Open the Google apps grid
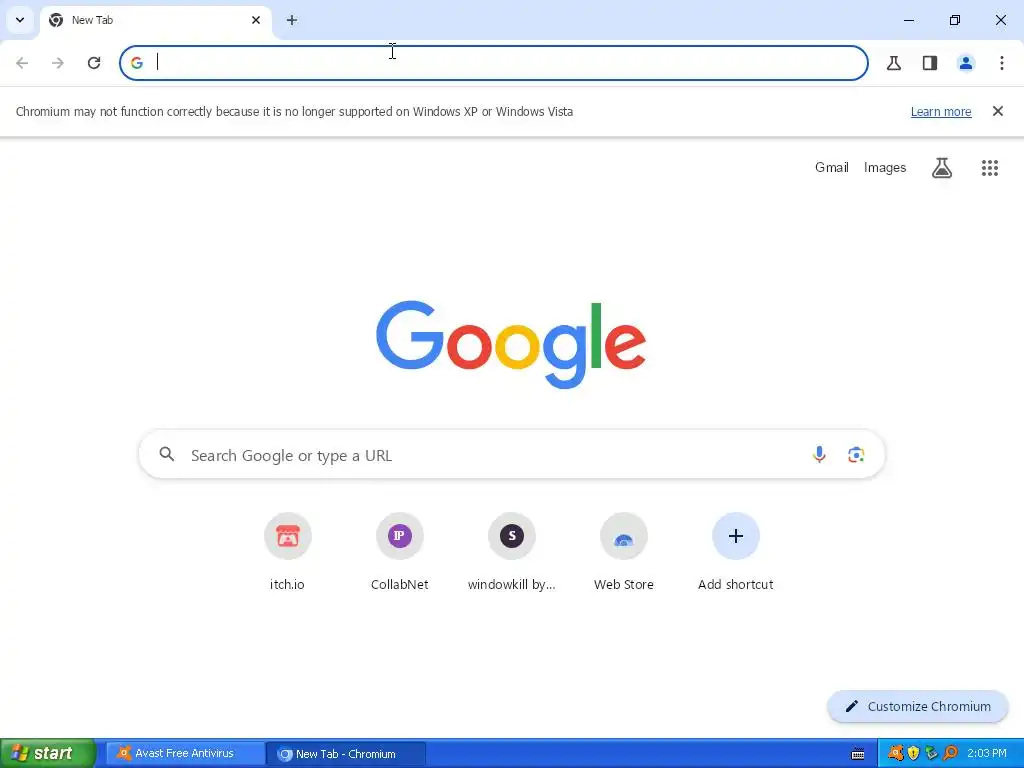This screenshot has height=768, width=1024. [x=990, y=168]
